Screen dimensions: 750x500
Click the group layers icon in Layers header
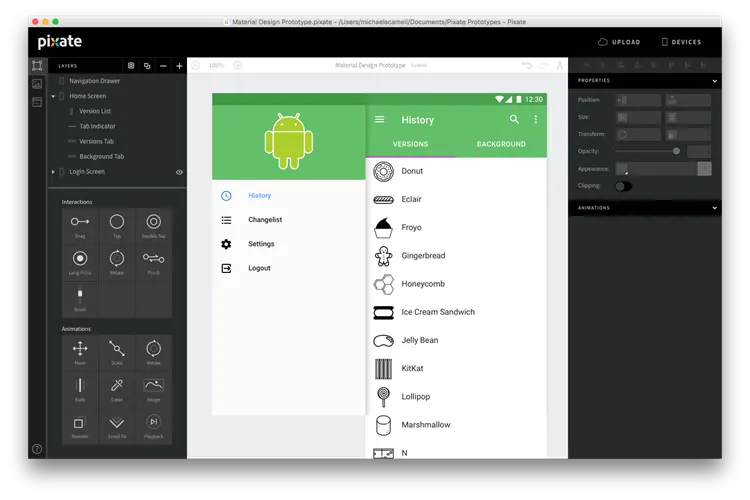coord(131,66)
